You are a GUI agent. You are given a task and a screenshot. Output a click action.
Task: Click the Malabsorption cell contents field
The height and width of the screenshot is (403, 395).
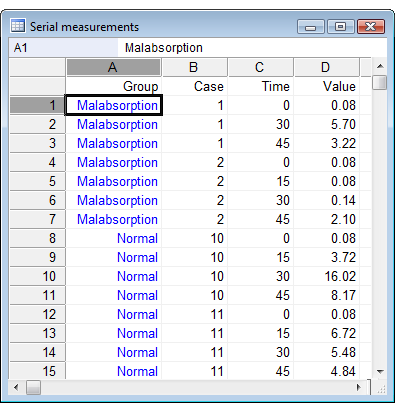252,48
